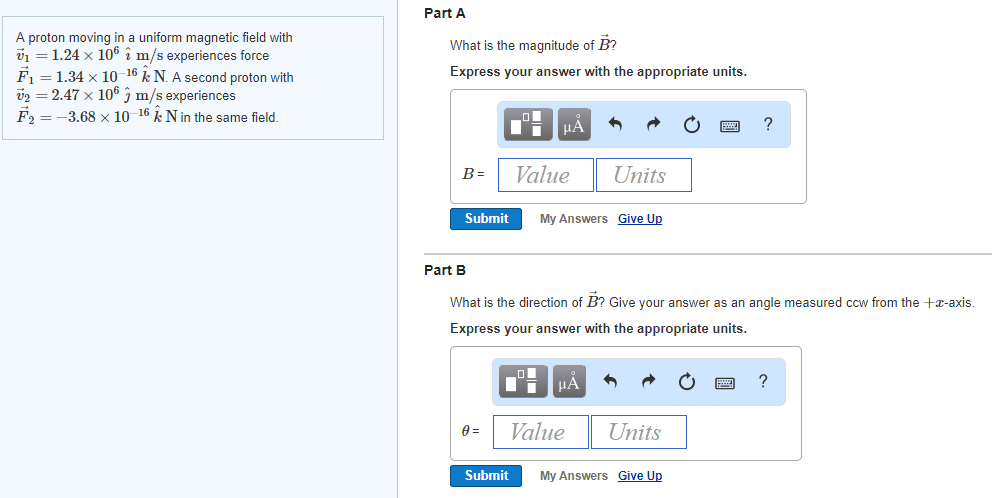Click the reset icon in Part B toolbar
The height and width of the screenshot is (498, 992).
[686, 382]
